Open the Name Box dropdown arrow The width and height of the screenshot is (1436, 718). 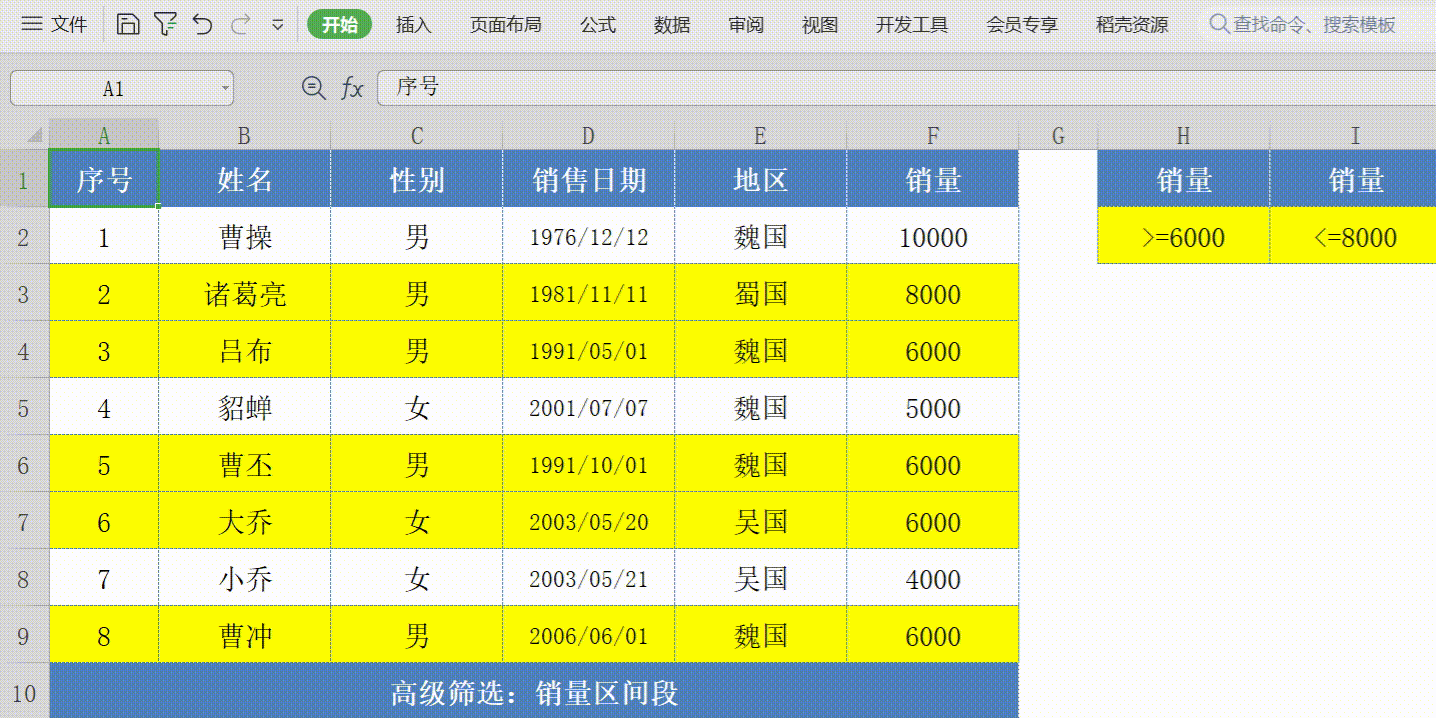[224, 88]
